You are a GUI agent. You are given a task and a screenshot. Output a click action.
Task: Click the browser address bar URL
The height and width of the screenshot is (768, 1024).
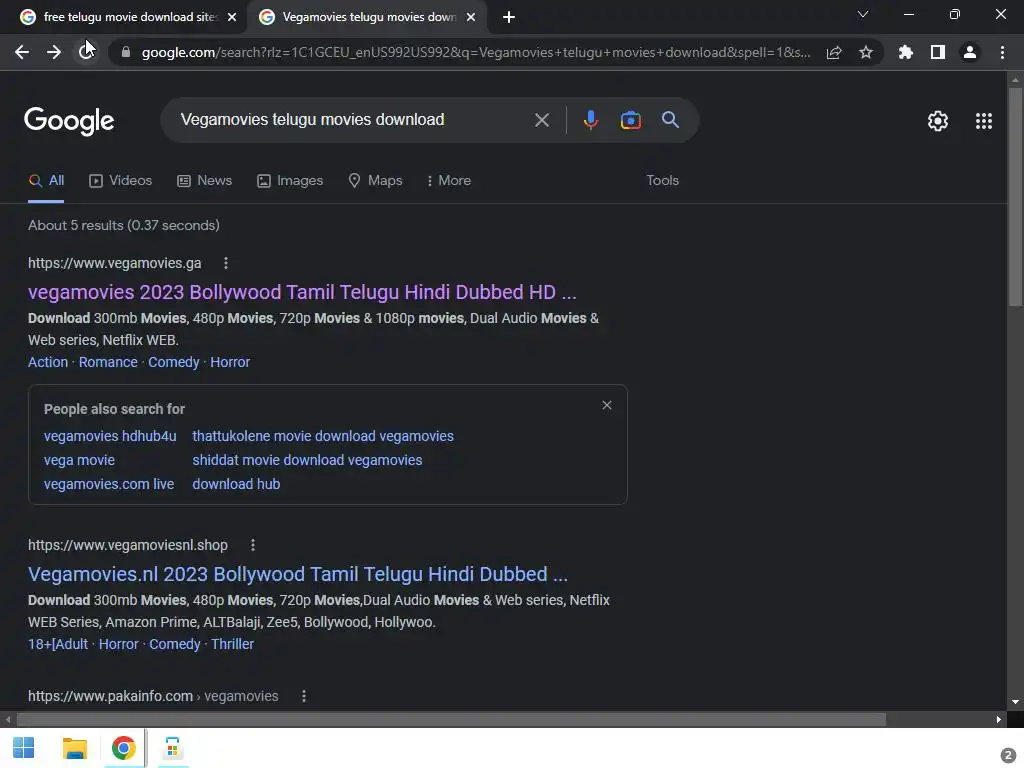(x=475, y=52)
